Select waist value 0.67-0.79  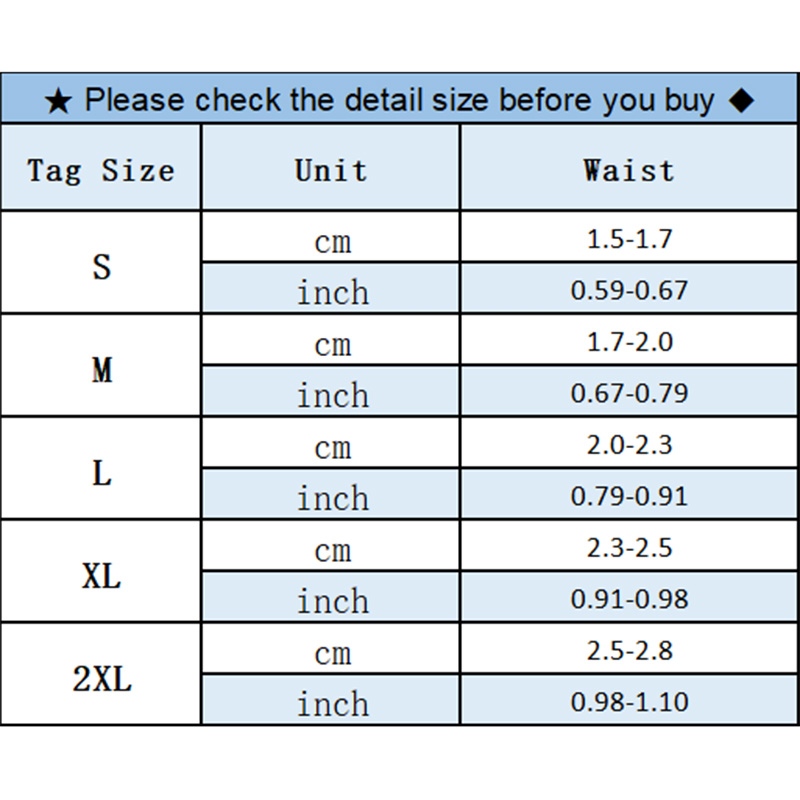point(629,393)
